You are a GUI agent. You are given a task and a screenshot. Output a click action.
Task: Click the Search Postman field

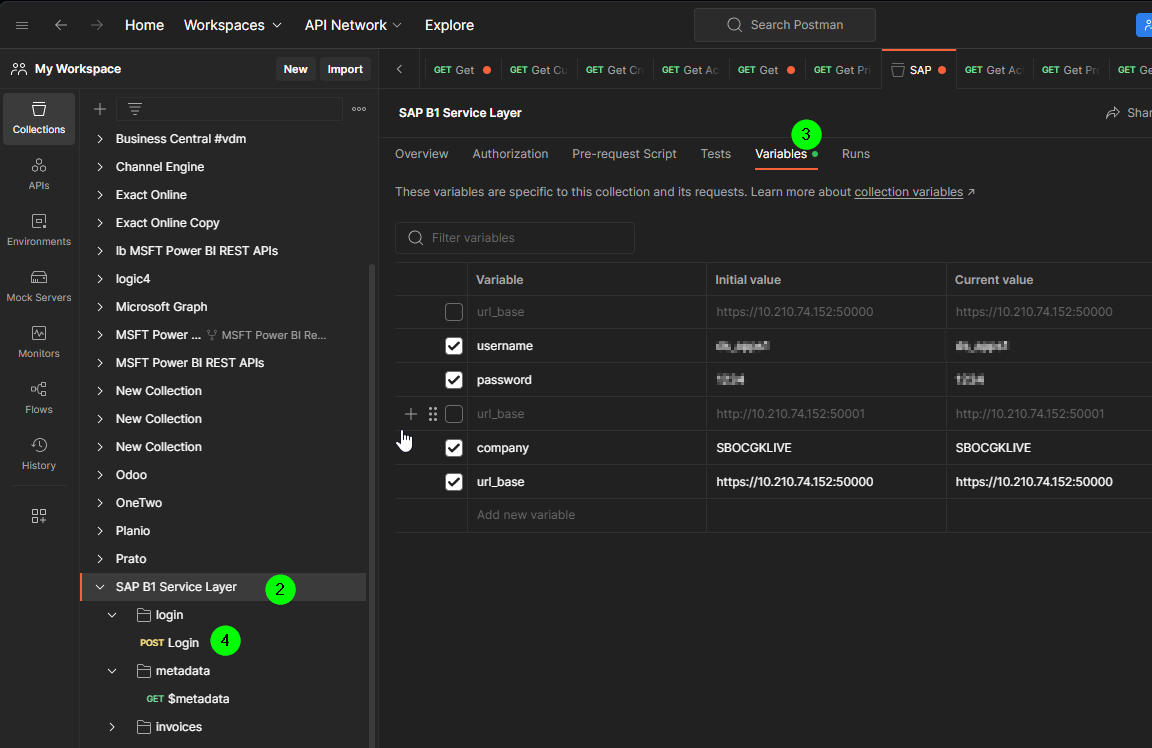784,25
